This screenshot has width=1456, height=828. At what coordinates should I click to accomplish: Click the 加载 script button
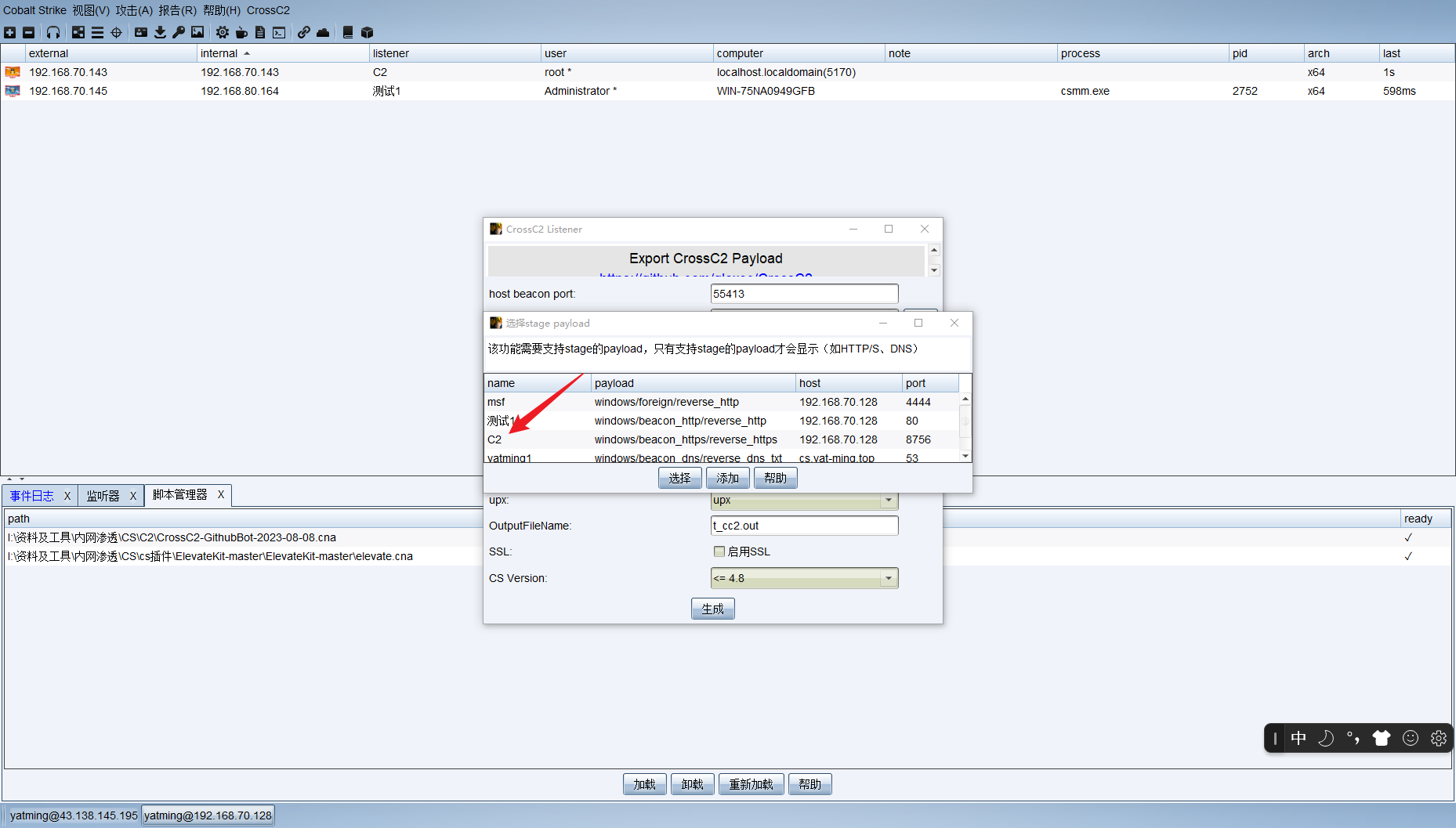point(645,784)
